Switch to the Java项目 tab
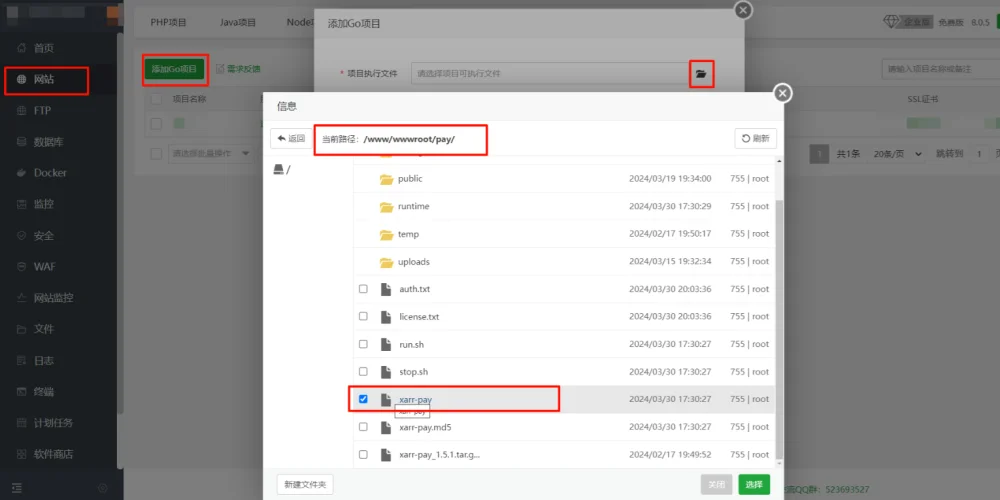 (x=237, y=21)
